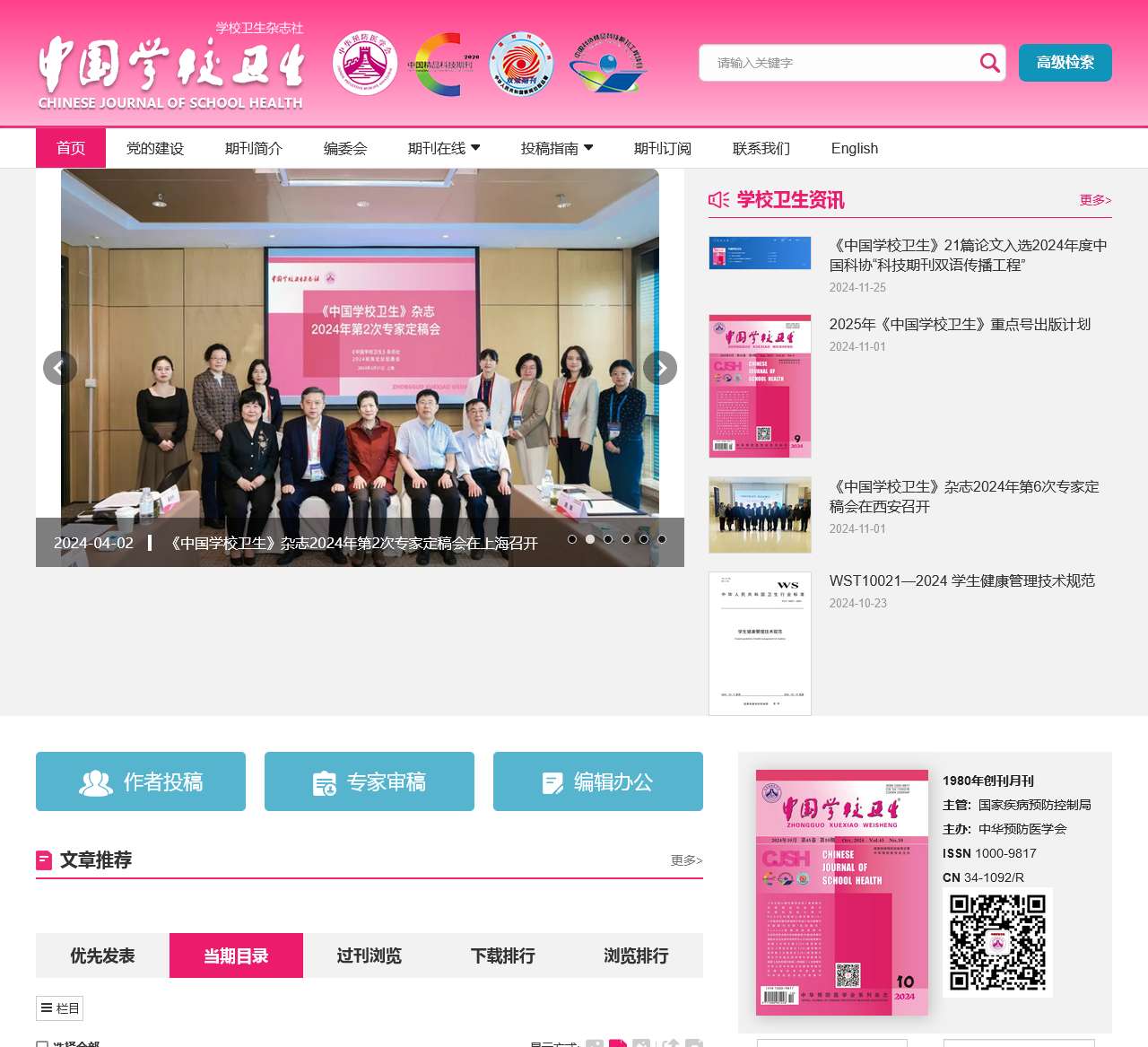Click the 高级检索 advanced search button
This screenshot has width=1148, height=1047.
(1065, 63)
